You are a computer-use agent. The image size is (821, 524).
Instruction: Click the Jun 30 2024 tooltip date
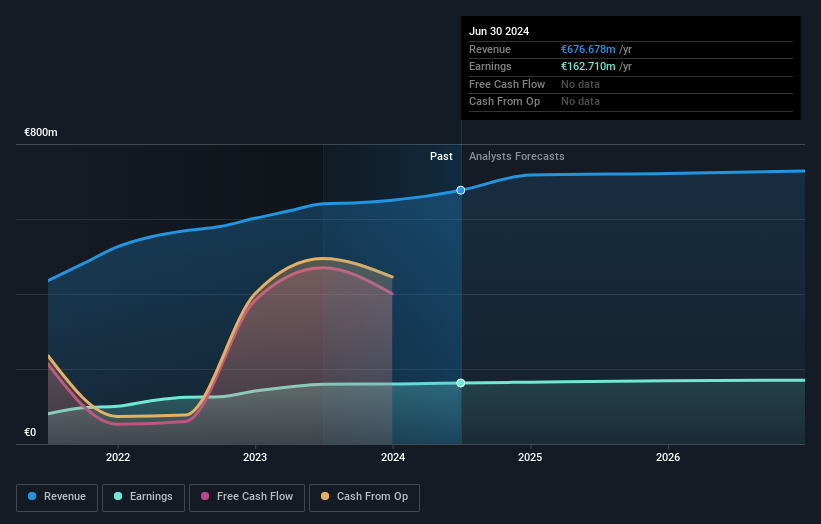click(499, 31)
